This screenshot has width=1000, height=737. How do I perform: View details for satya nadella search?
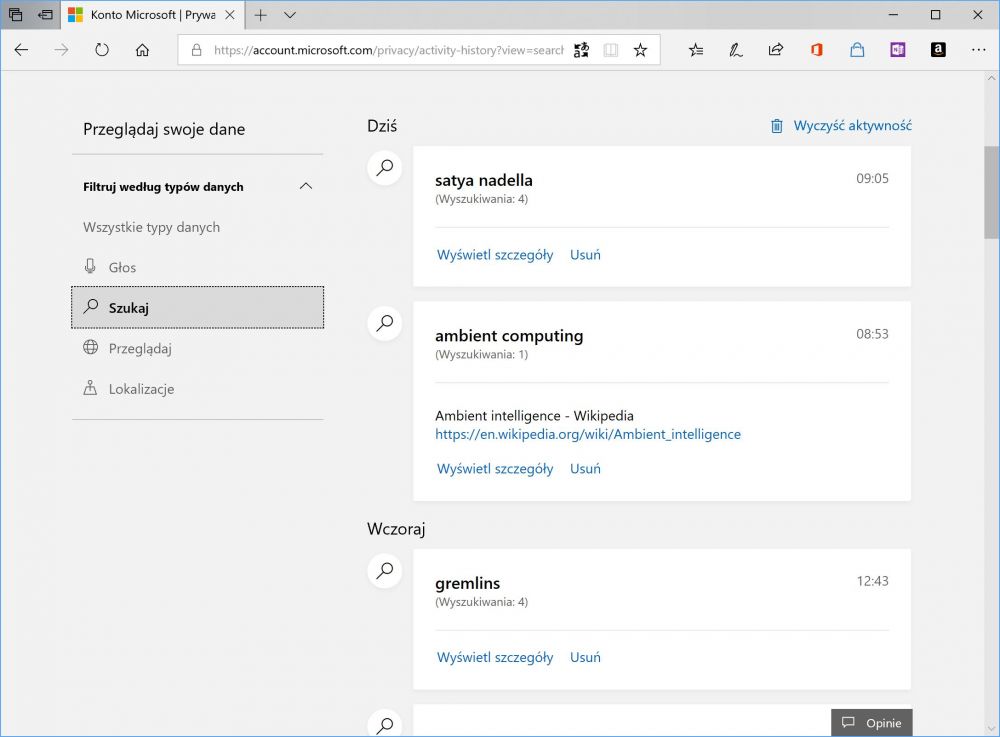tap(495, 255)
